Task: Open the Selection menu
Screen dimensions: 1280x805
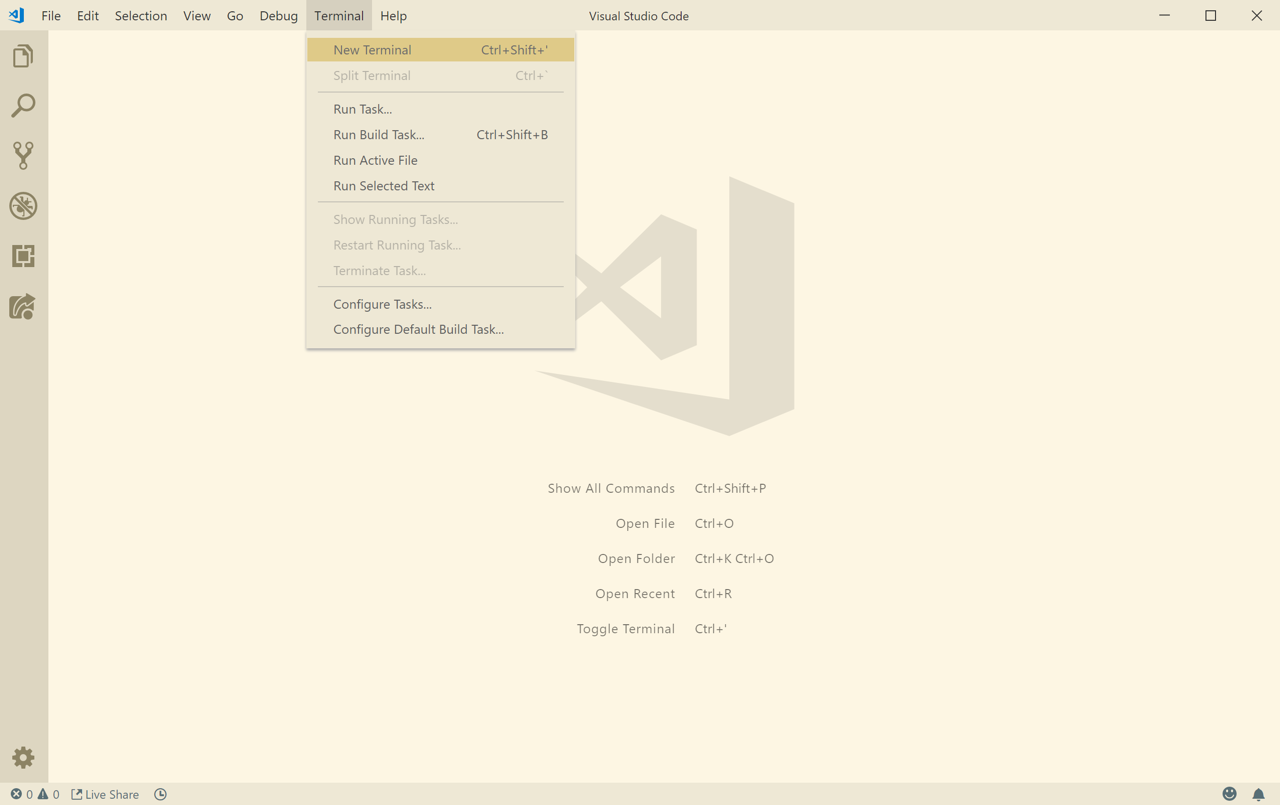Action: (141, 16)
